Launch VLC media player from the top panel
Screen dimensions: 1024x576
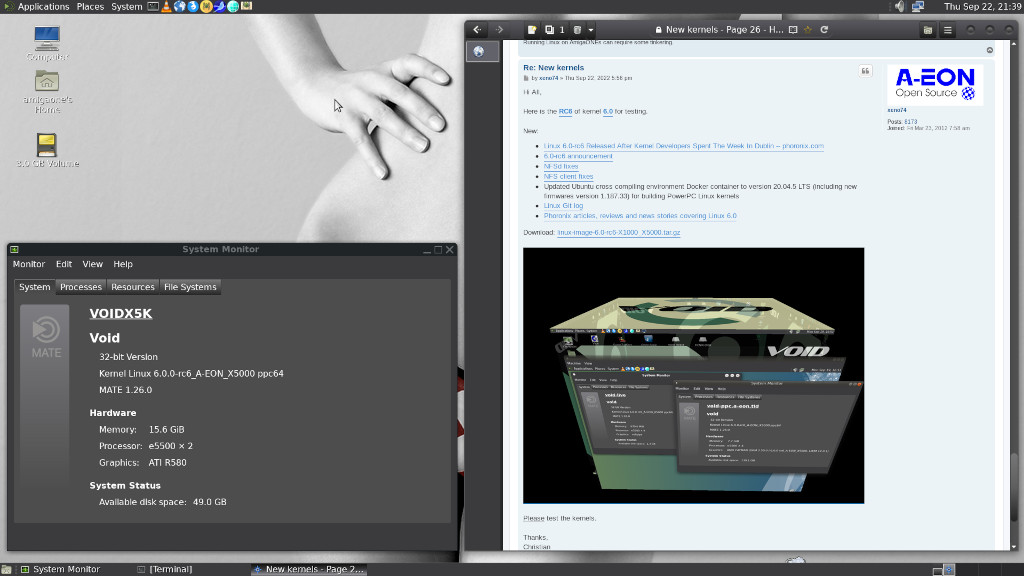167,7
